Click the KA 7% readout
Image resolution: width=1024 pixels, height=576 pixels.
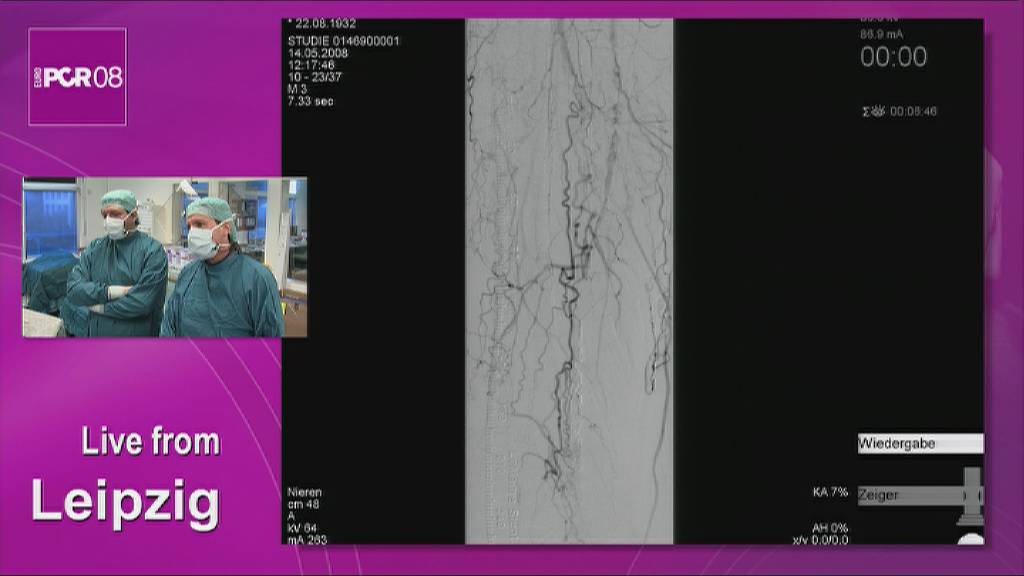click(830, 492)
